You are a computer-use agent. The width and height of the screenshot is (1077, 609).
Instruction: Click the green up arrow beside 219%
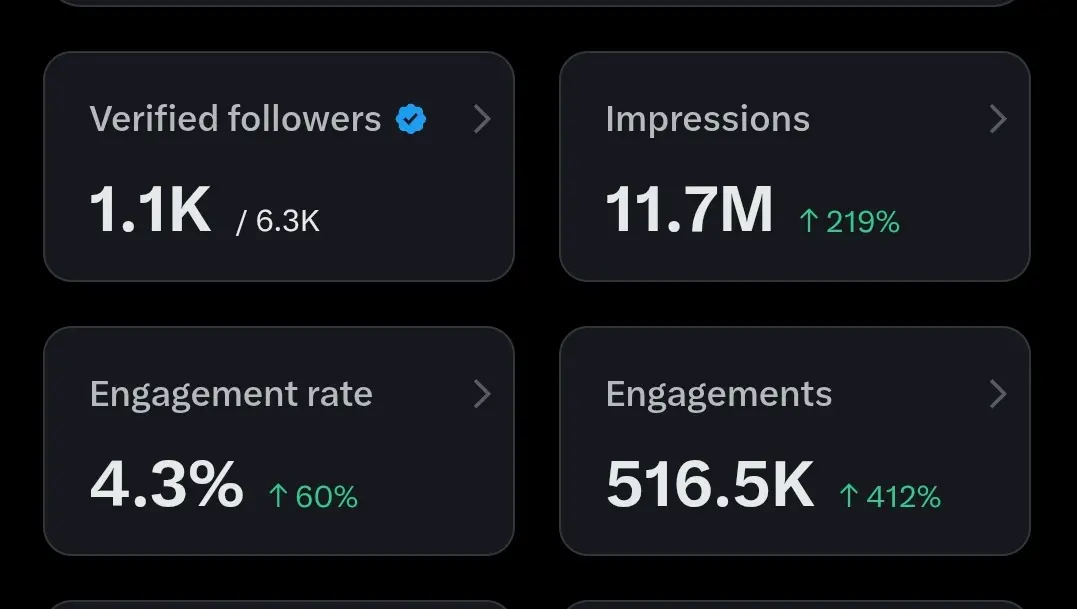pyautogui.click(x=808, y=221)
